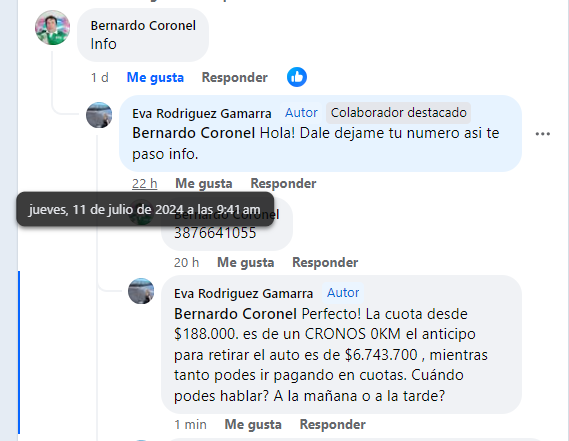Click the 20 h timestamp
This screenshot has width=569, height=441.
click(x=186, y=262)
